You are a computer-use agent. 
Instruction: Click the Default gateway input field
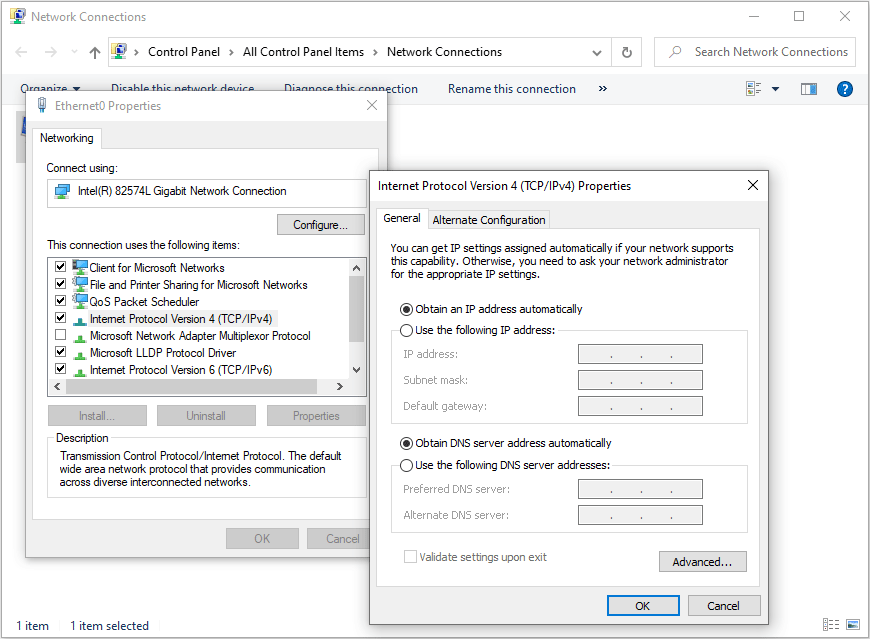click(x=640, y=407)
